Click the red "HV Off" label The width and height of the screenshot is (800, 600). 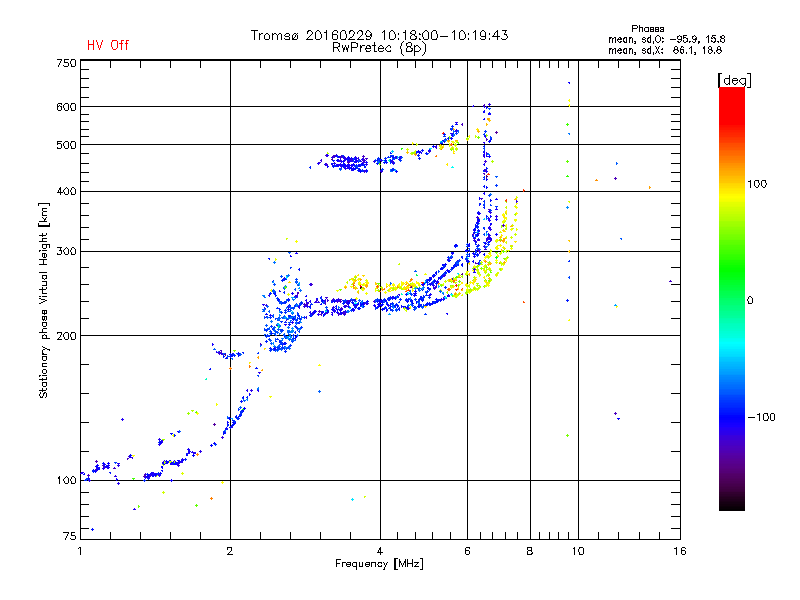click(x=108, y=45)
